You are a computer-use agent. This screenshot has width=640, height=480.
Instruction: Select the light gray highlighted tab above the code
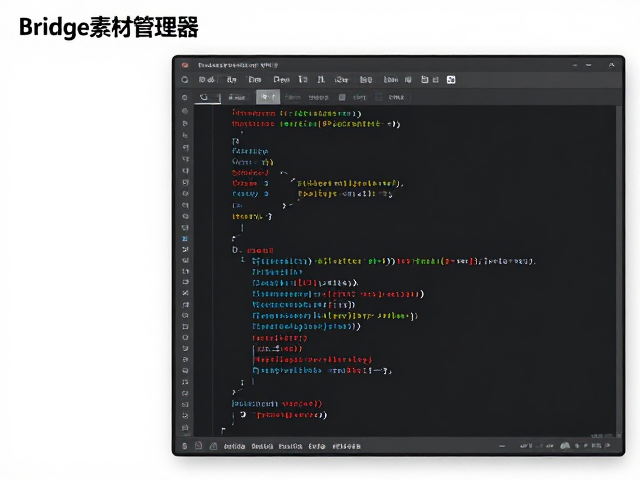[x=268, y=97]
